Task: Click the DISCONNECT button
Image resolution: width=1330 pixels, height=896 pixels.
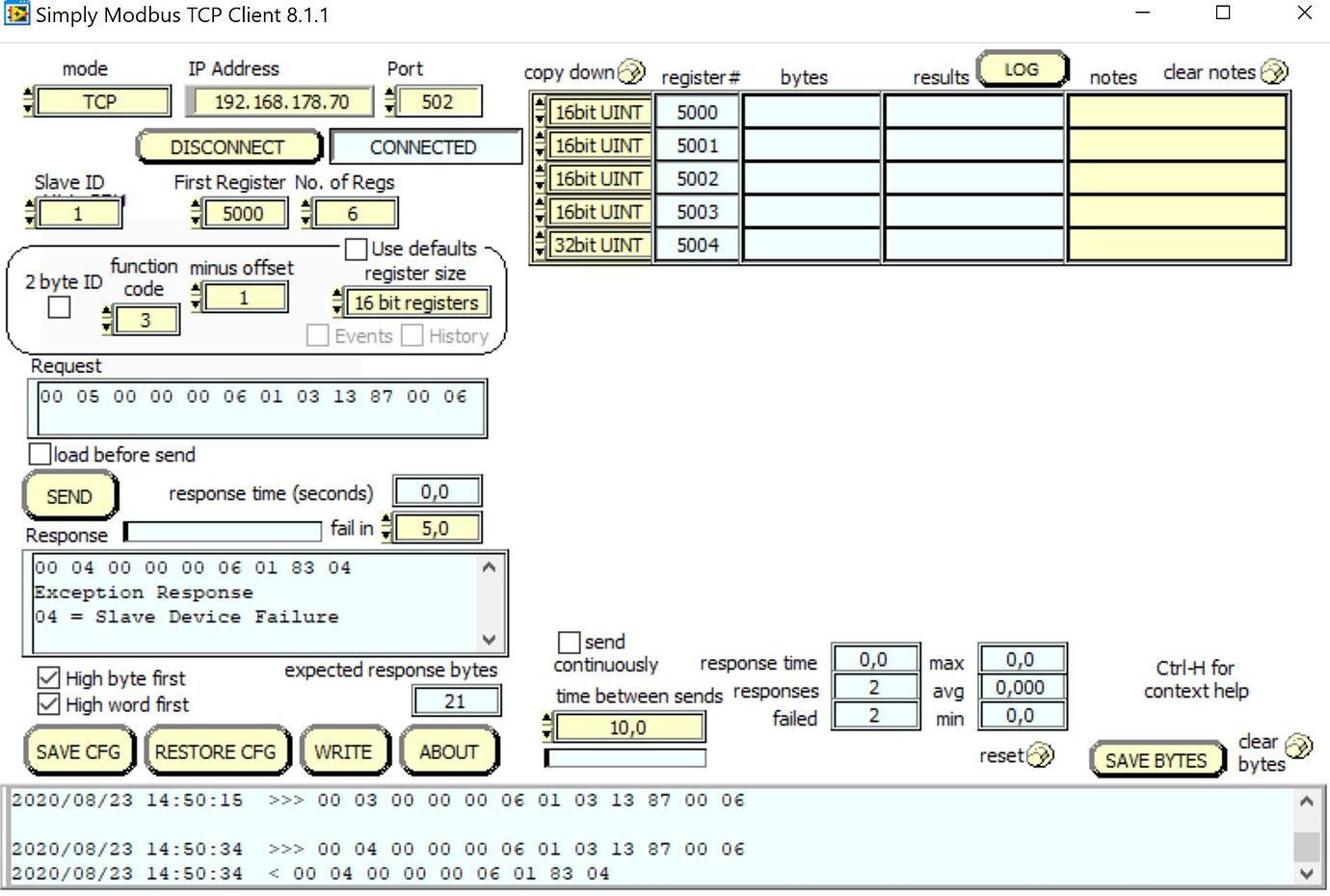Action: click(228, 146)
